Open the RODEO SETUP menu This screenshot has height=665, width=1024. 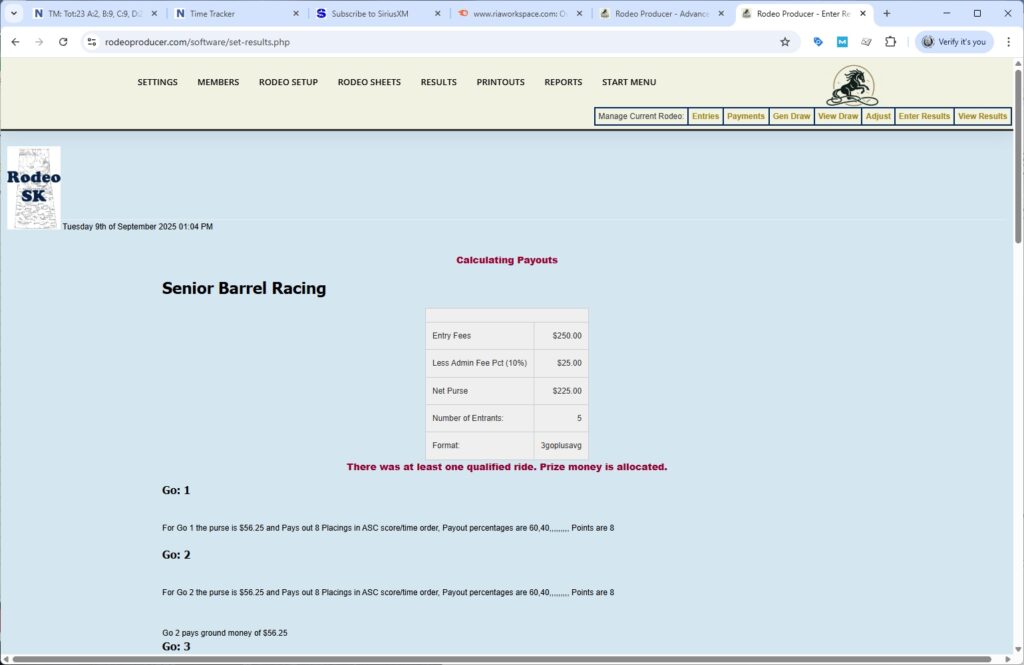[x=288, y=82]
